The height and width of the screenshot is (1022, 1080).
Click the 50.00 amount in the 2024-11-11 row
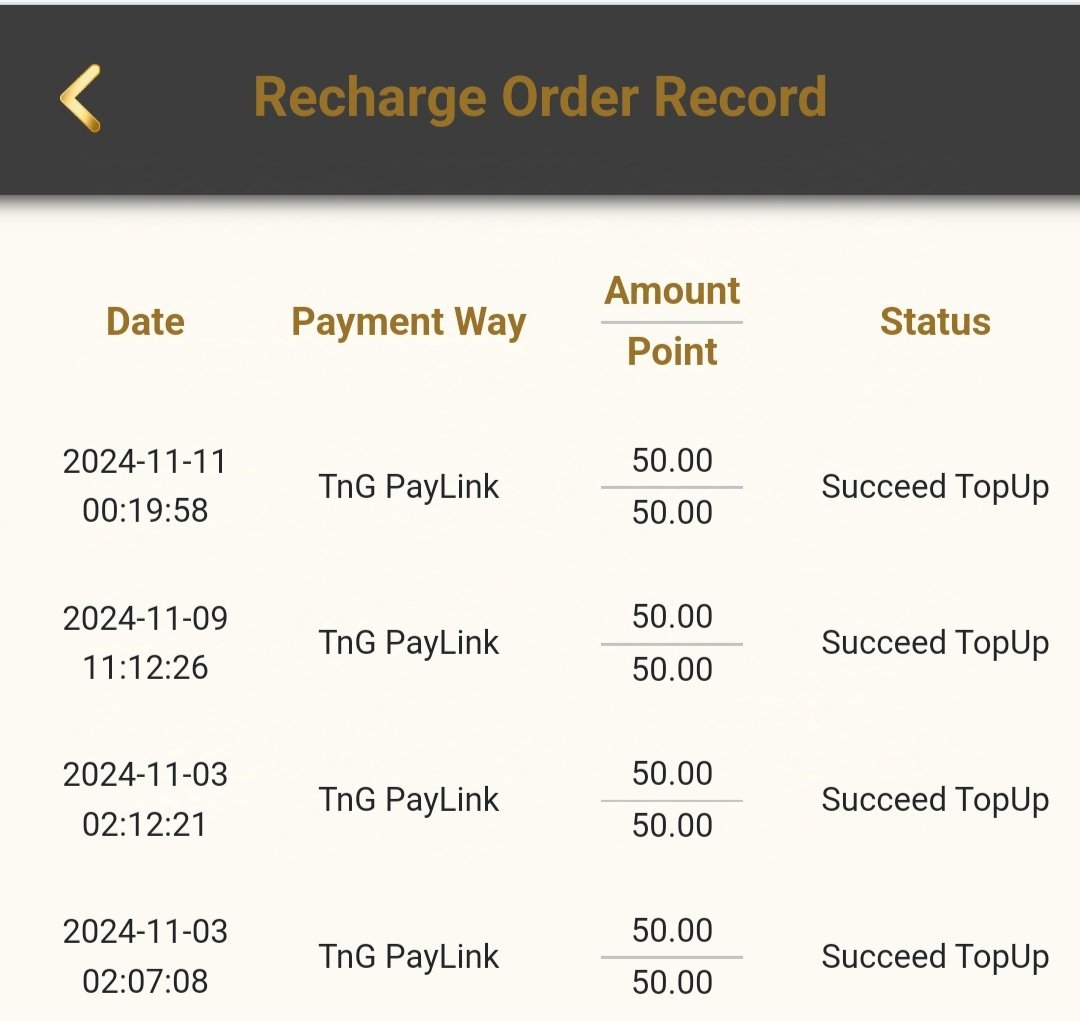click(672, 461)
